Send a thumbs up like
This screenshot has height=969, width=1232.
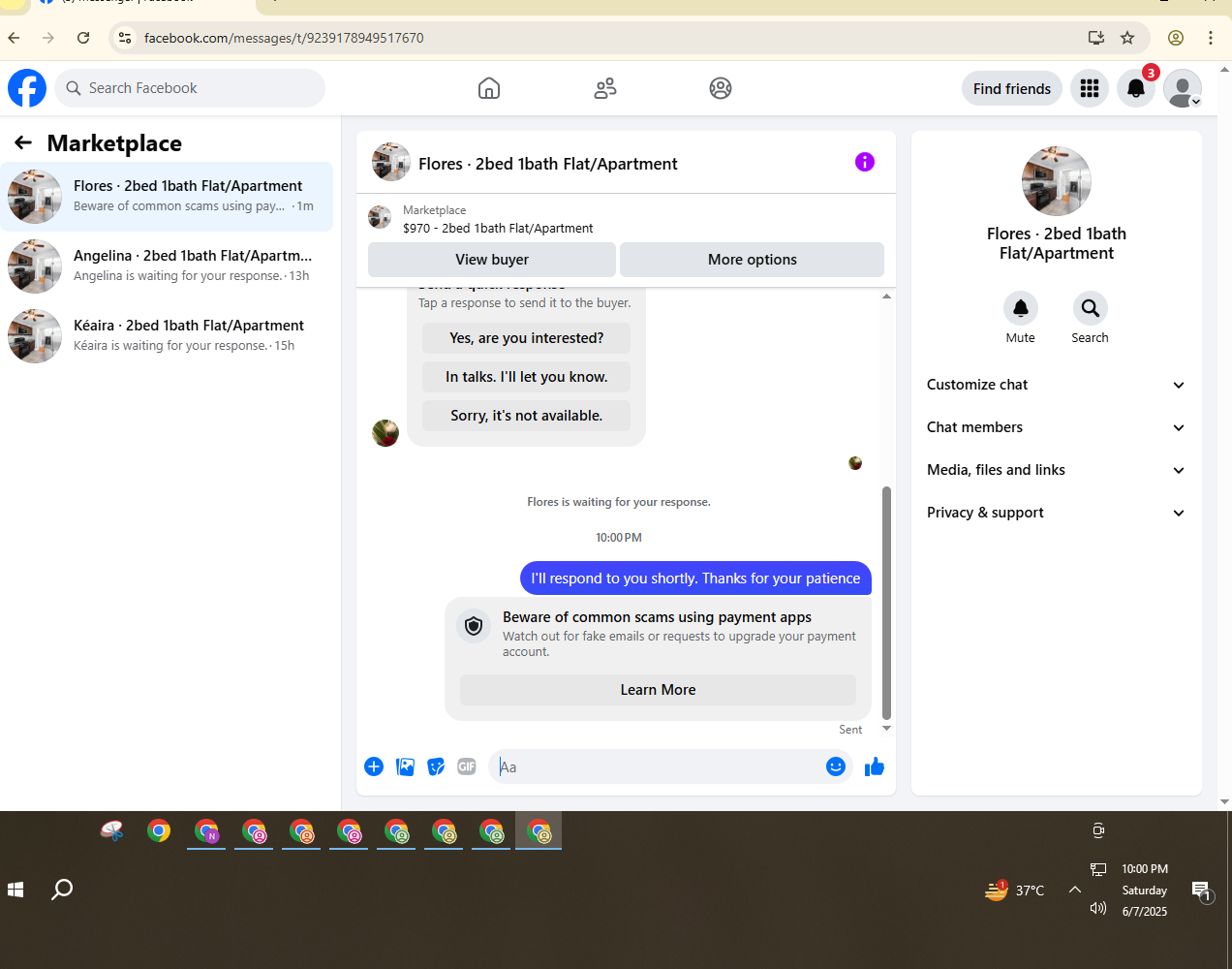[875, 766]
